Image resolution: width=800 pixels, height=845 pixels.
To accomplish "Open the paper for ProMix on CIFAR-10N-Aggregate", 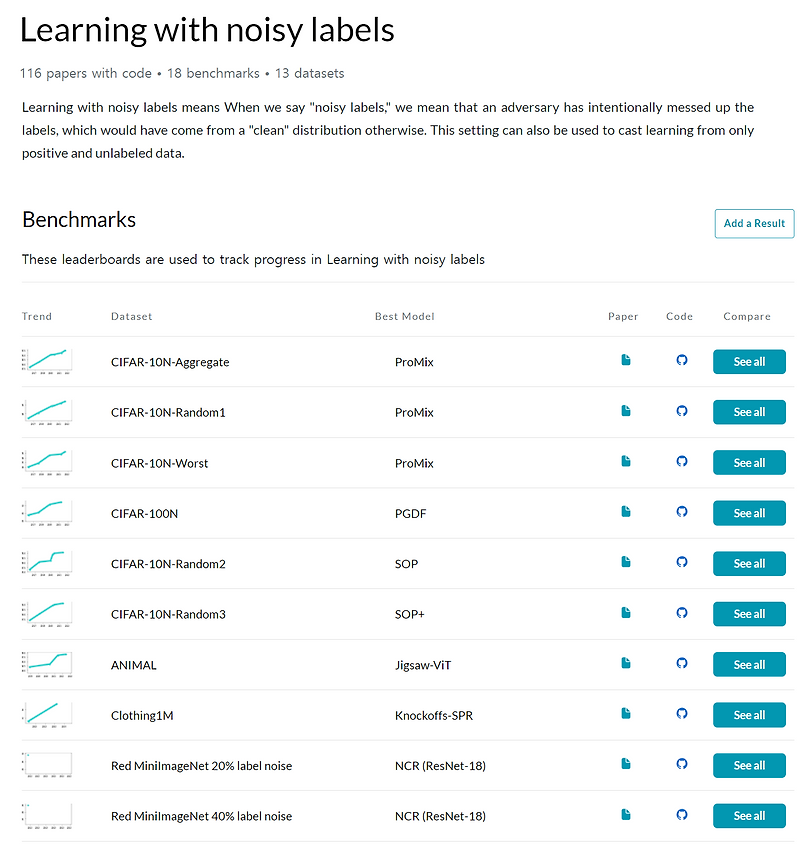I will [625, 361].
